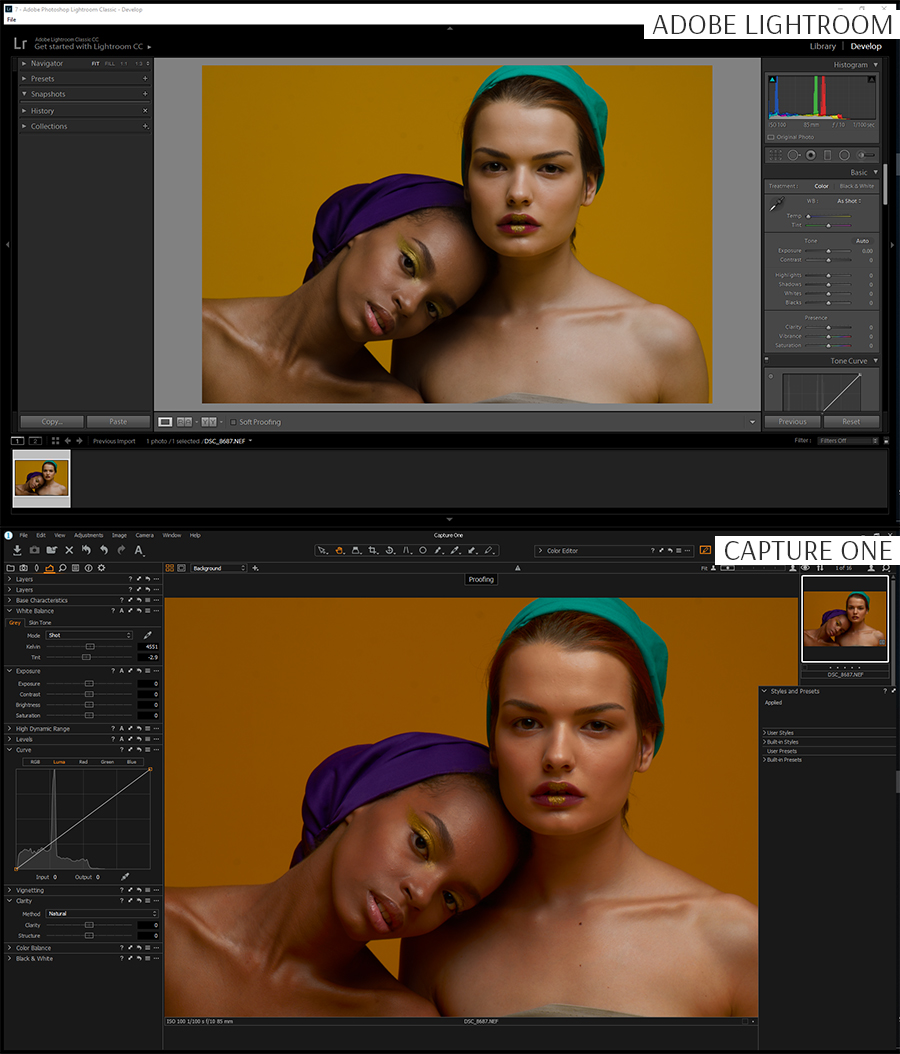The width and height of the screenshot is (900, 1054).
Task: Open Capture One's Output gear tool tab
Action: click(x=101, y=568)
